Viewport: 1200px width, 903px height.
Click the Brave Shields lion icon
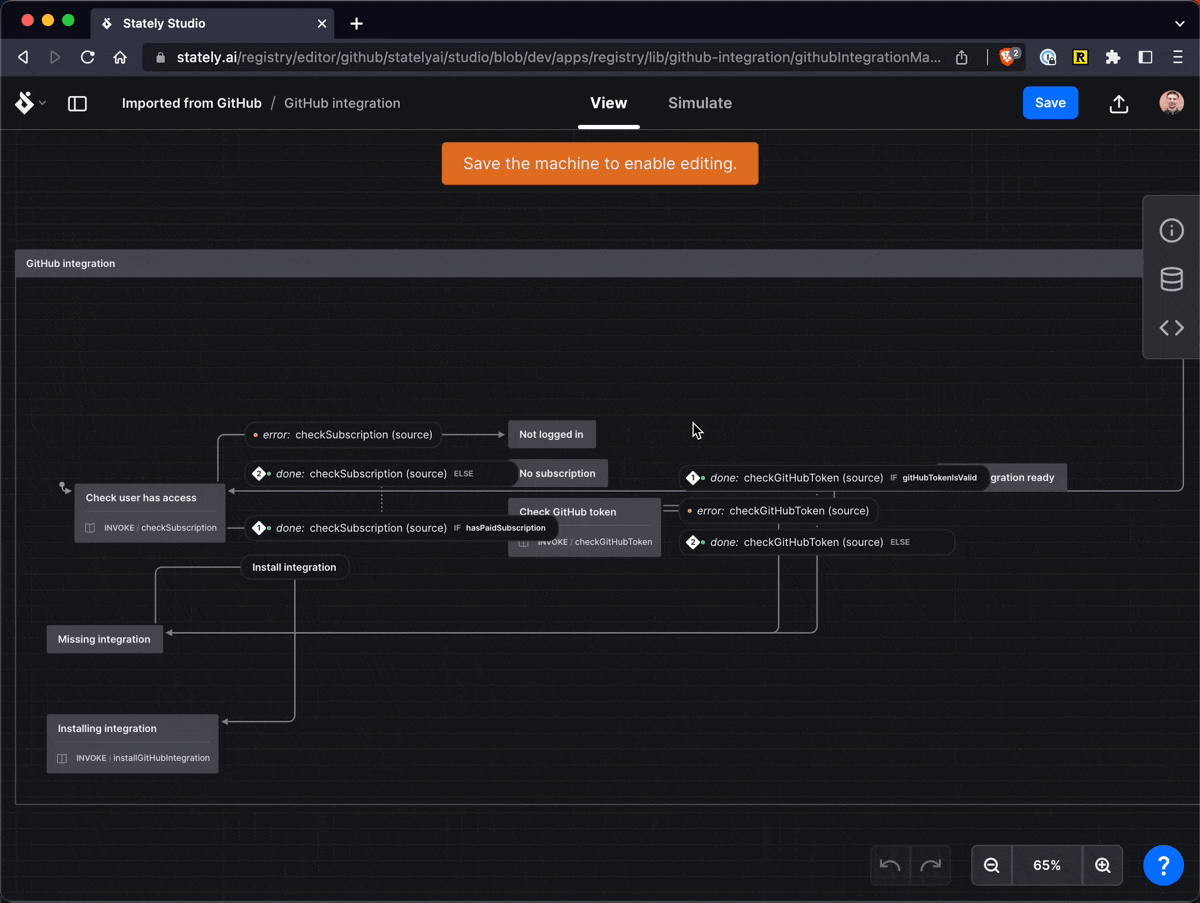[x=1007, y=57]
